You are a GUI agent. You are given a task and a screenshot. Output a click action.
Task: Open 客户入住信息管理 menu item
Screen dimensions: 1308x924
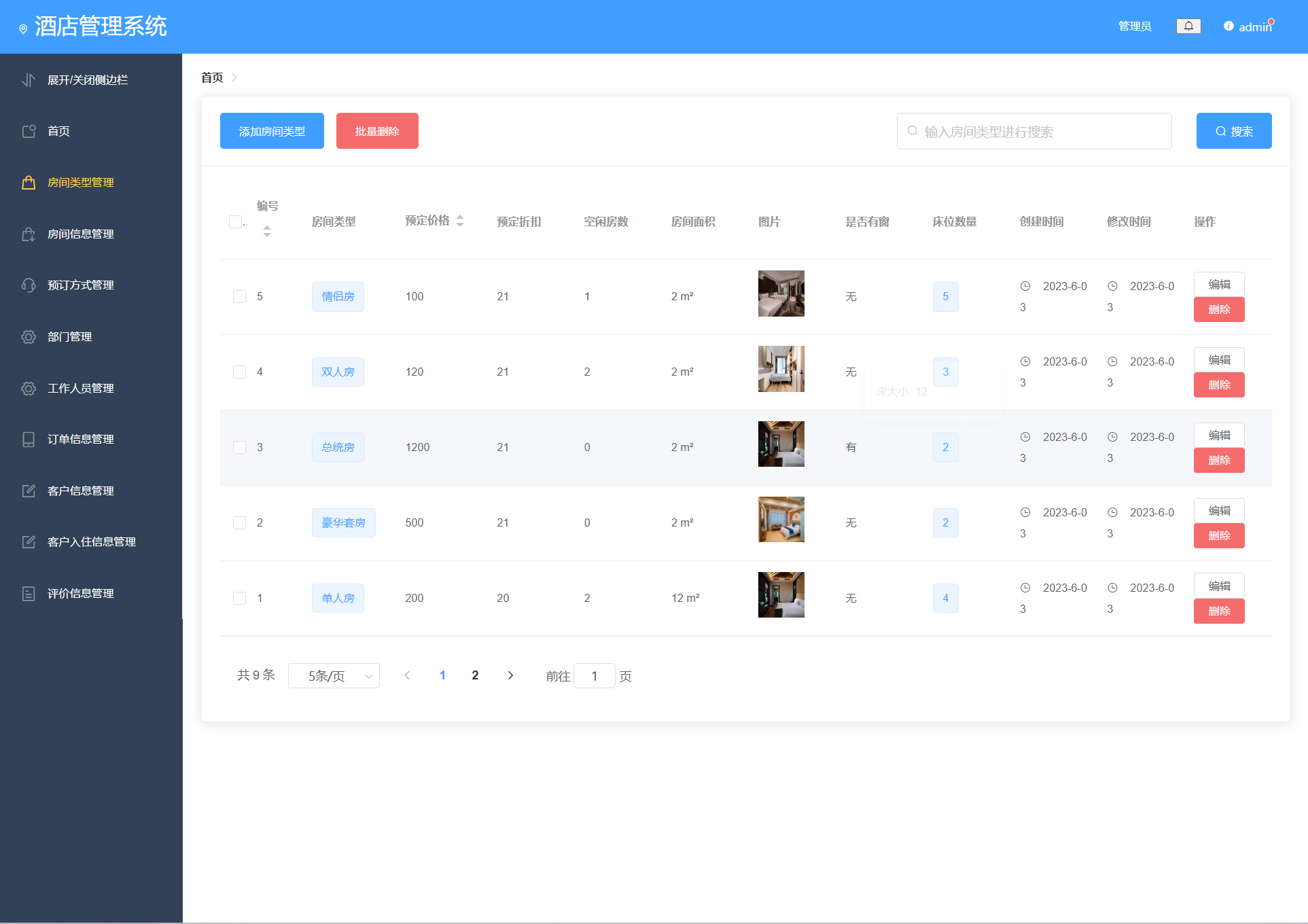91,542
